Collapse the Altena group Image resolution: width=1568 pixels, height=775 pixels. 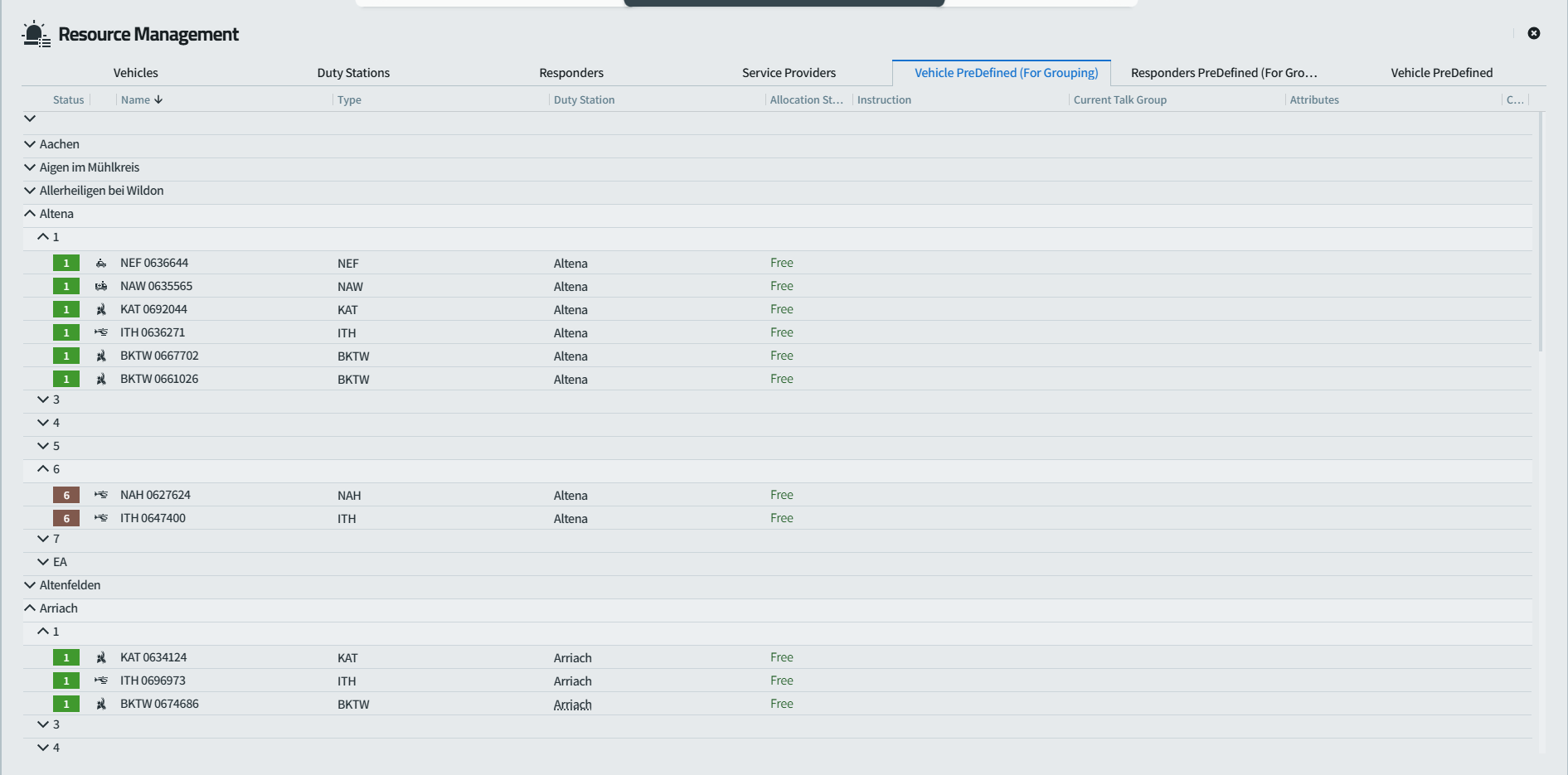point(30,214)
